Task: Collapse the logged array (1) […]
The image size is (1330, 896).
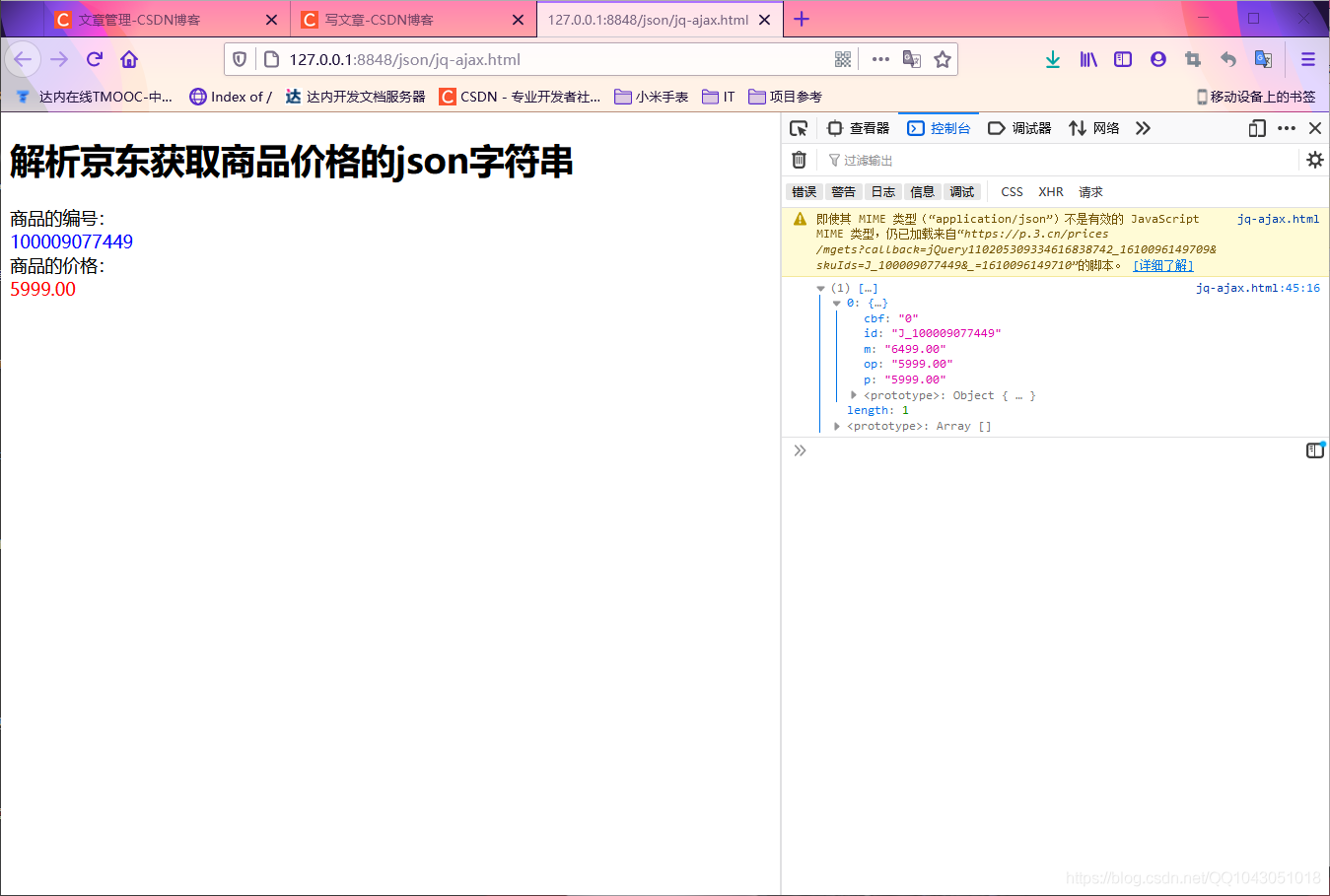Action: point(820,289)
